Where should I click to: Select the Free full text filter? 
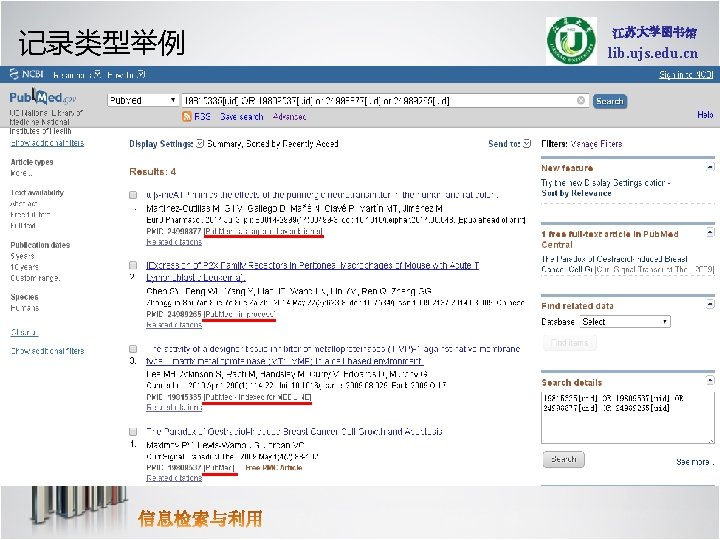(x=30, y=214)
